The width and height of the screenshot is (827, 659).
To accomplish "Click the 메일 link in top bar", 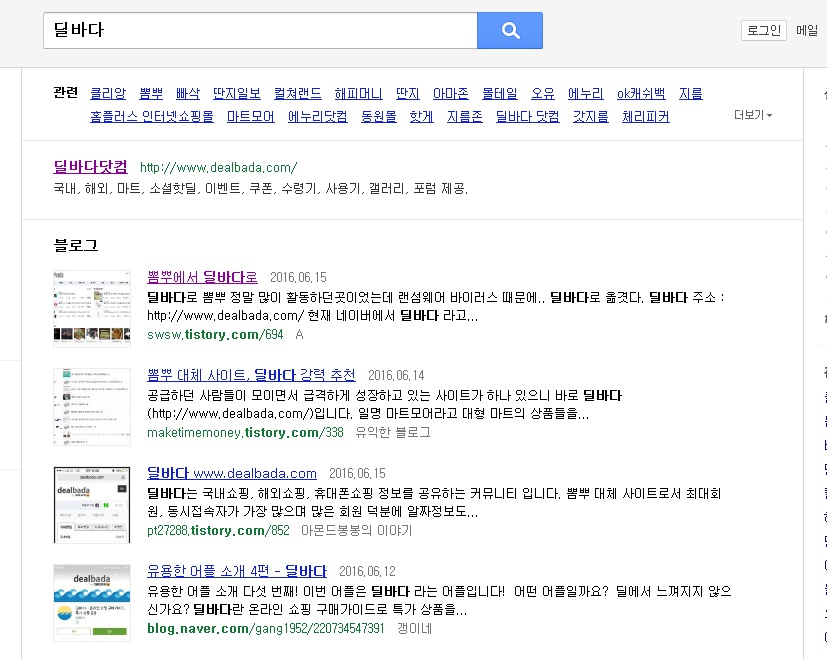I will 806,30.
